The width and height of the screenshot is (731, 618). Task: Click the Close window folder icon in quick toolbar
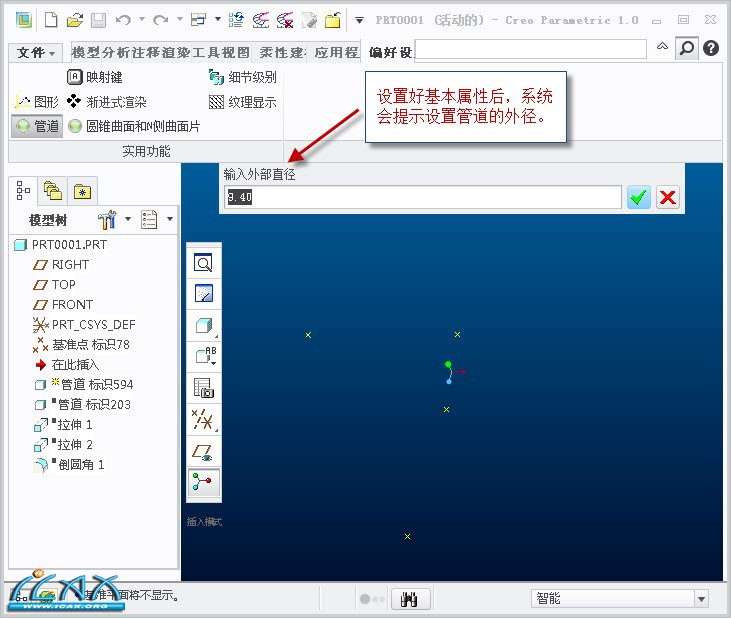[x=333, y=20]
